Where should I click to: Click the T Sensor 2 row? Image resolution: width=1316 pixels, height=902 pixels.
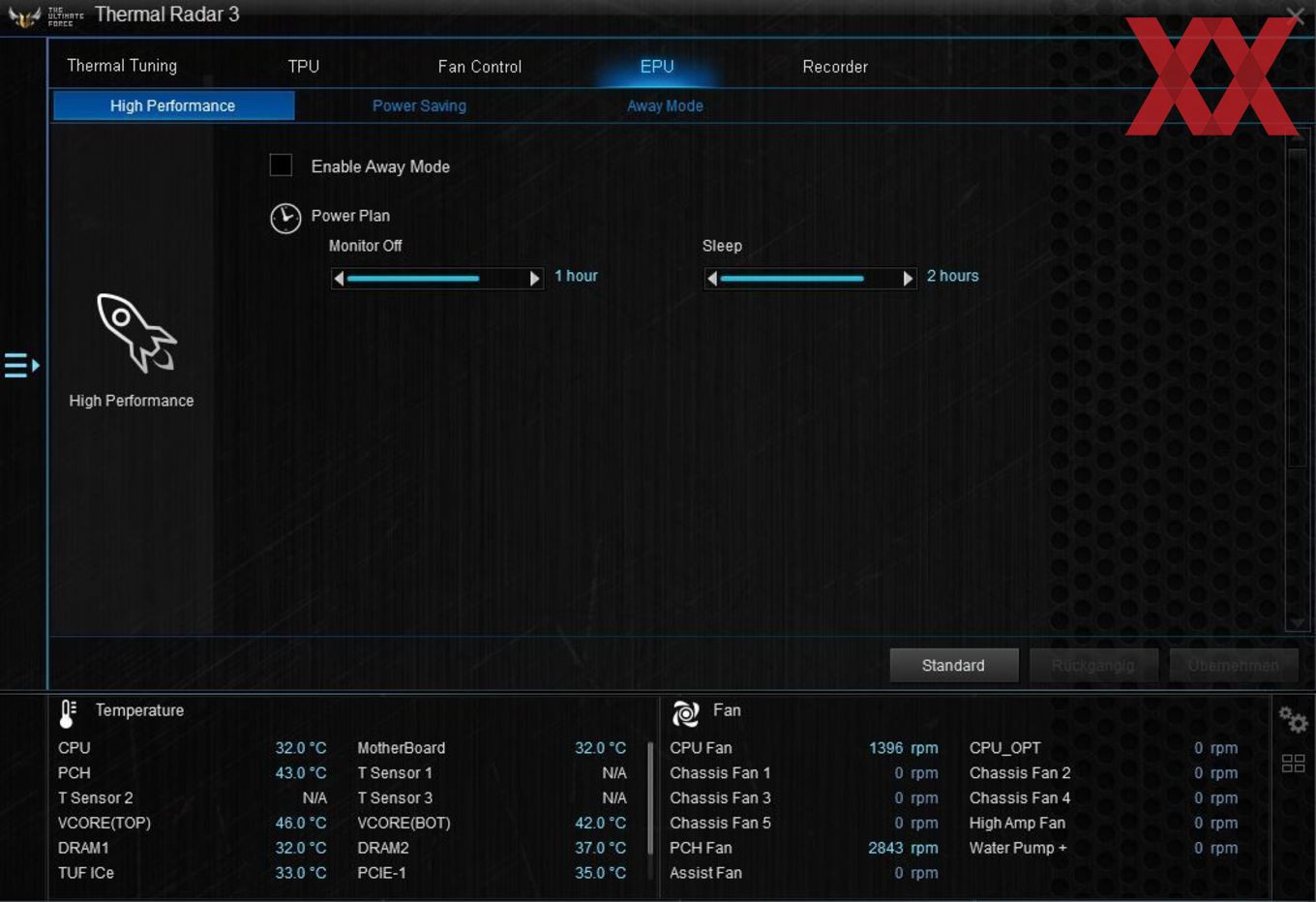tap(193, 798)
